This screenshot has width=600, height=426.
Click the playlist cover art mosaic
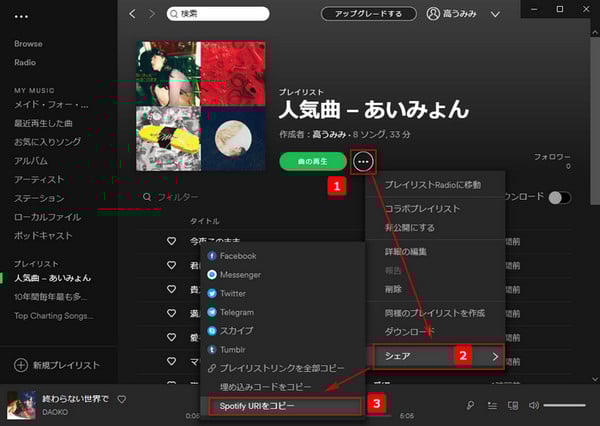coord(201,106)
